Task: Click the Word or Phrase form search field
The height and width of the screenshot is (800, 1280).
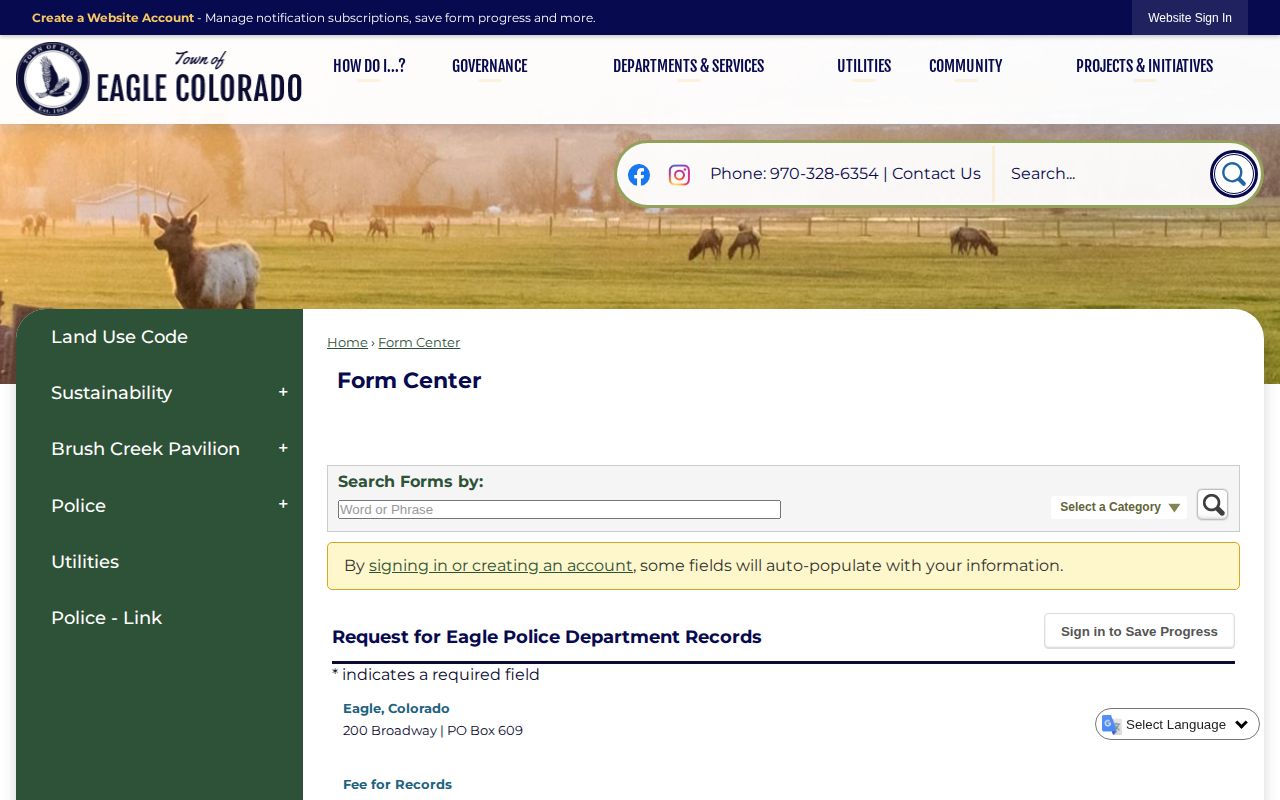Action: (559, 510)
